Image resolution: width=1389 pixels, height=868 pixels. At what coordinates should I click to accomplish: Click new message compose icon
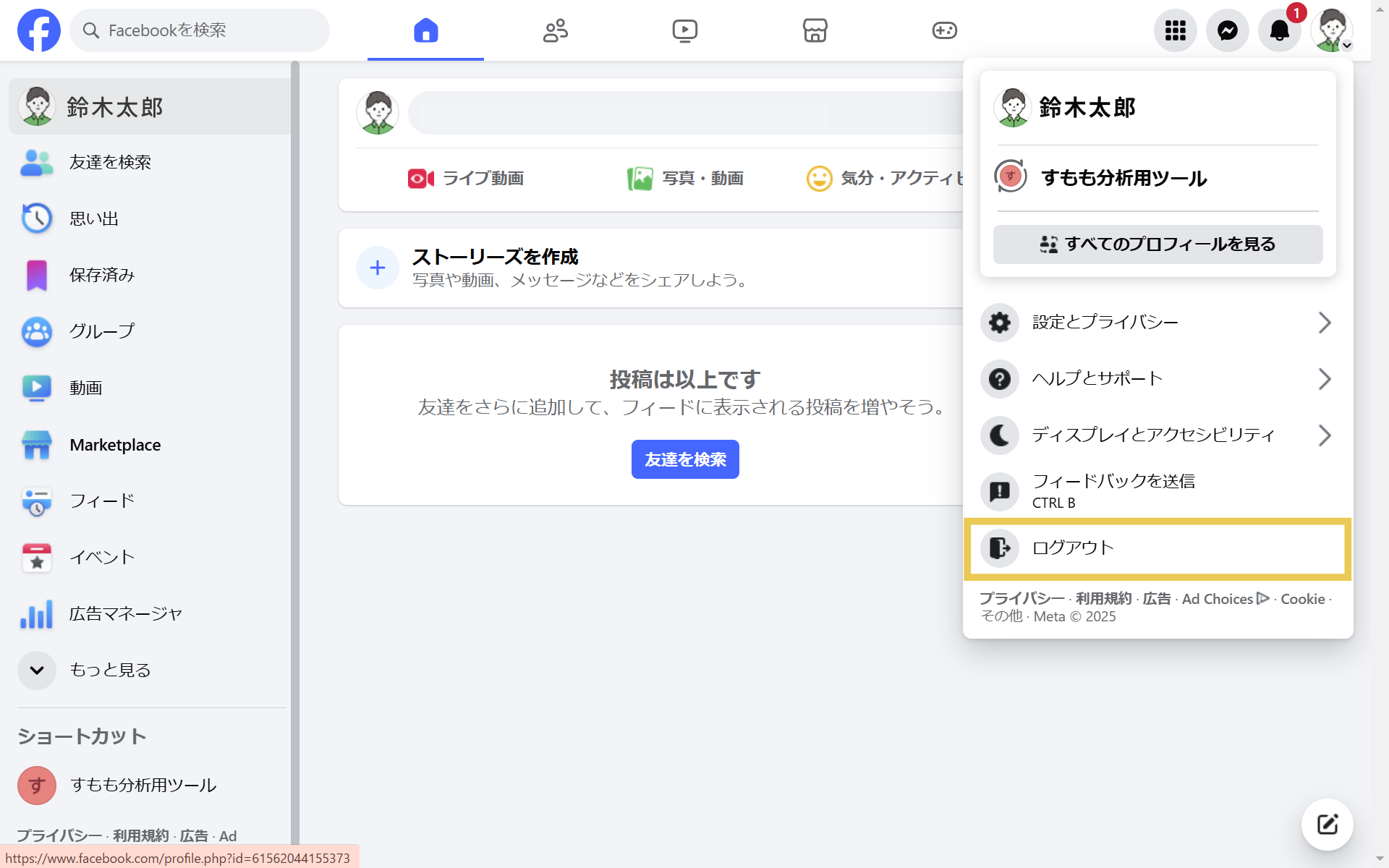(1327, 825)
